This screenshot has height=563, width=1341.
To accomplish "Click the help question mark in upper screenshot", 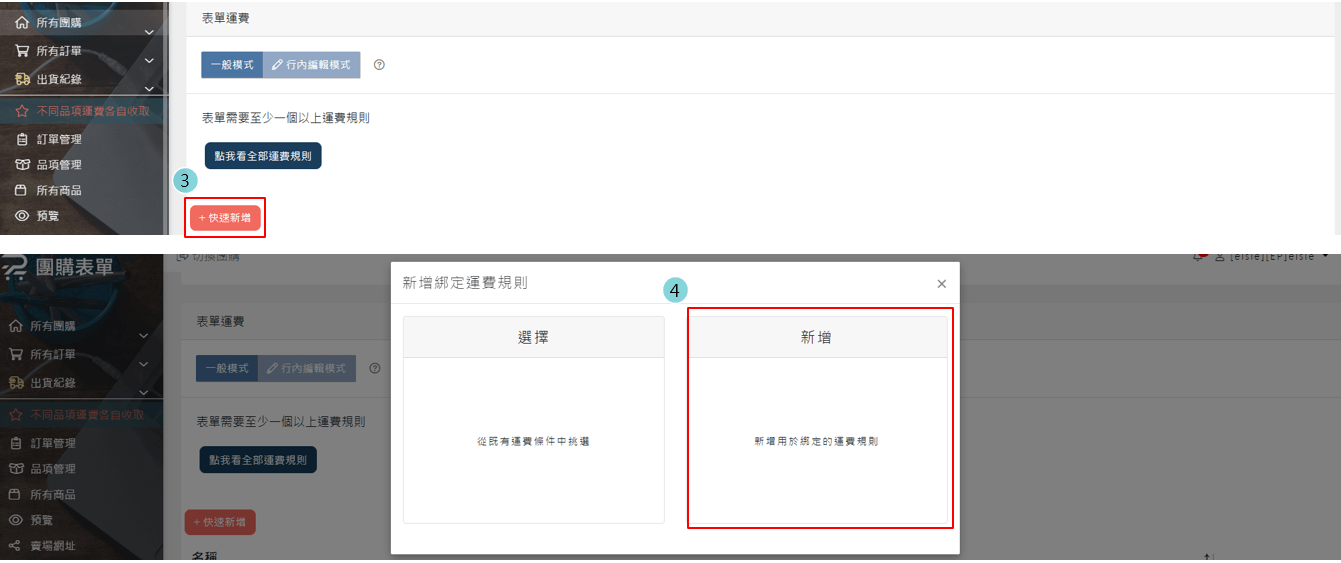I will 379,65.
